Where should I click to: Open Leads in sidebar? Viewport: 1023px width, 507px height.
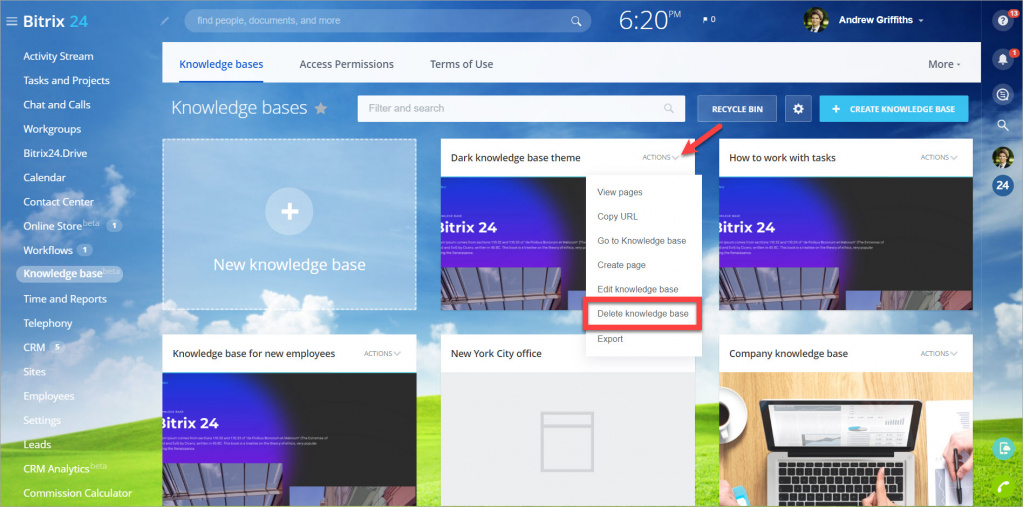point(37,444)
